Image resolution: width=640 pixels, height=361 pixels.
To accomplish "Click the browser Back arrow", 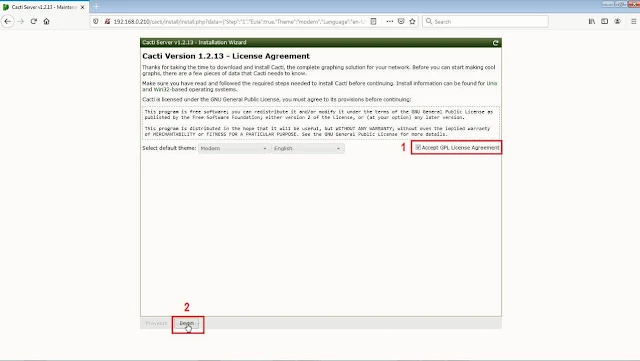I will [x=7, y=21].
